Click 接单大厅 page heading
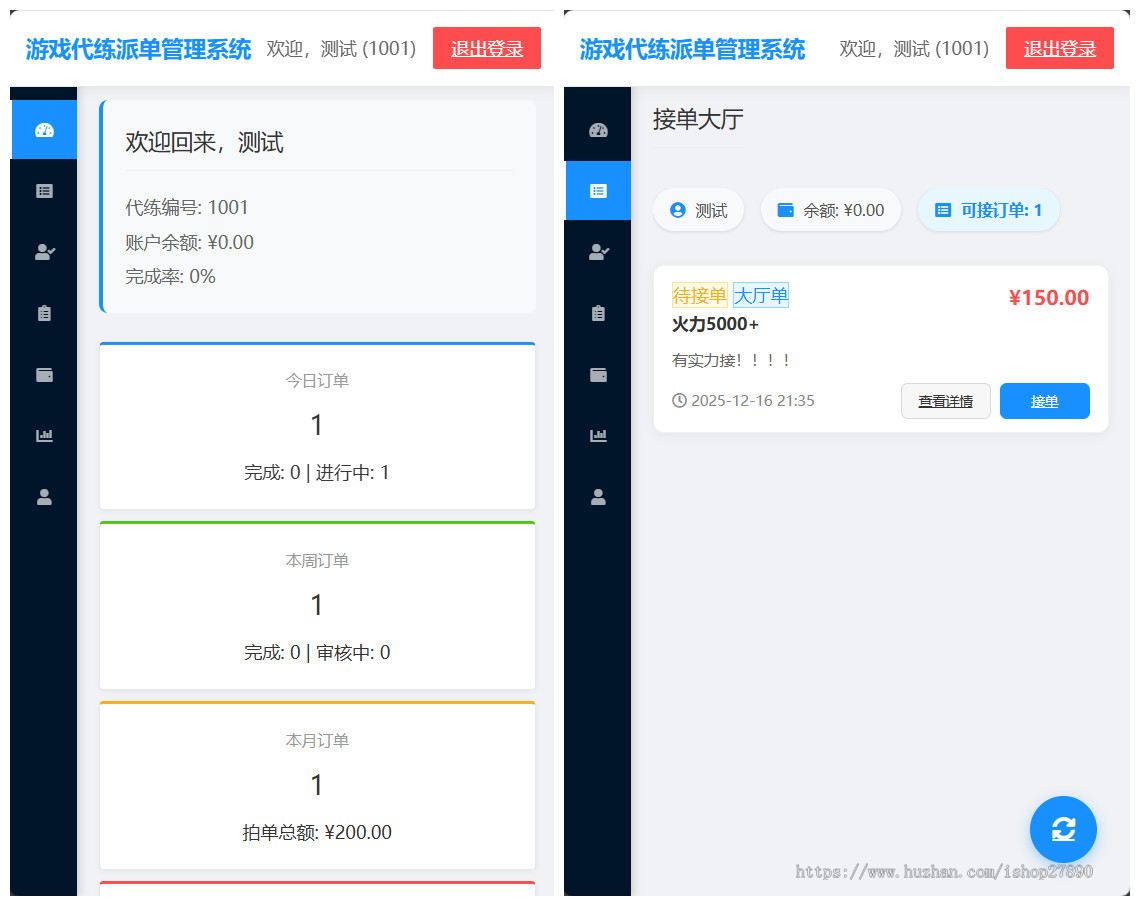The width and height of the screenshot is (1140, 906). (x=698, y=119)
